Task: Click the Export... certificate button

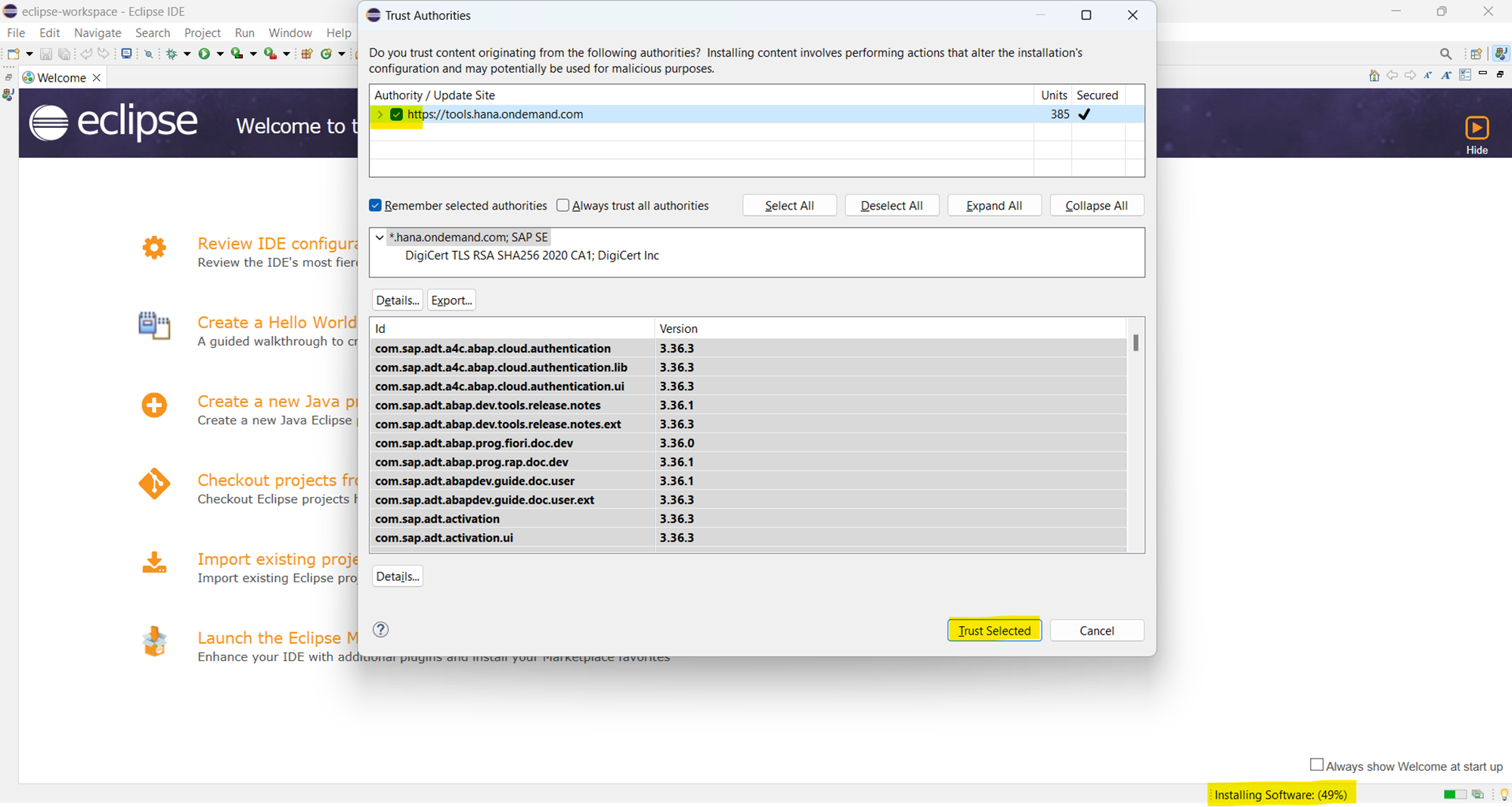Action: tap(451, 300)
